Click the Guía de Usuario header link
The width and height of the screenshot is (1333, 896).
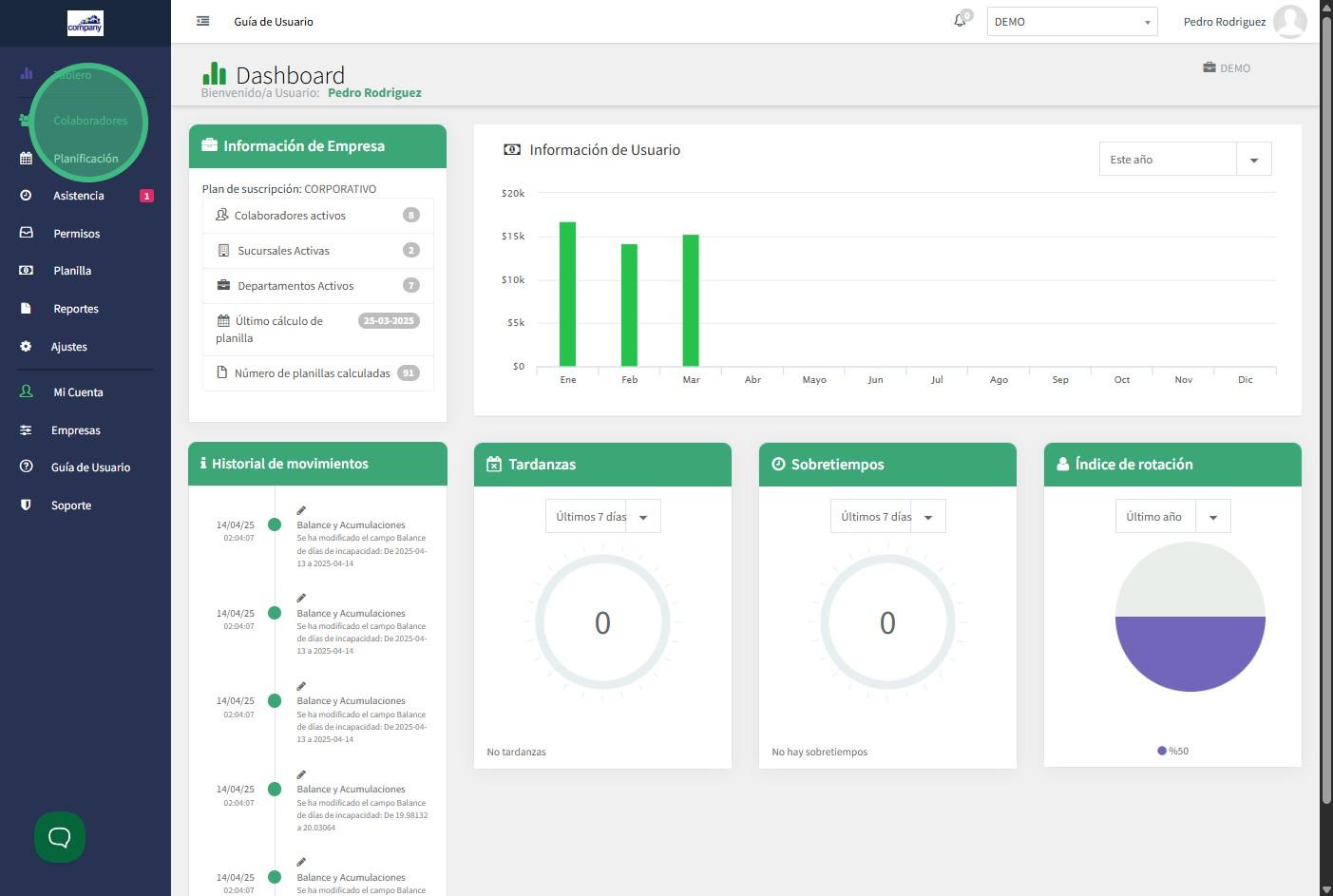274,22
